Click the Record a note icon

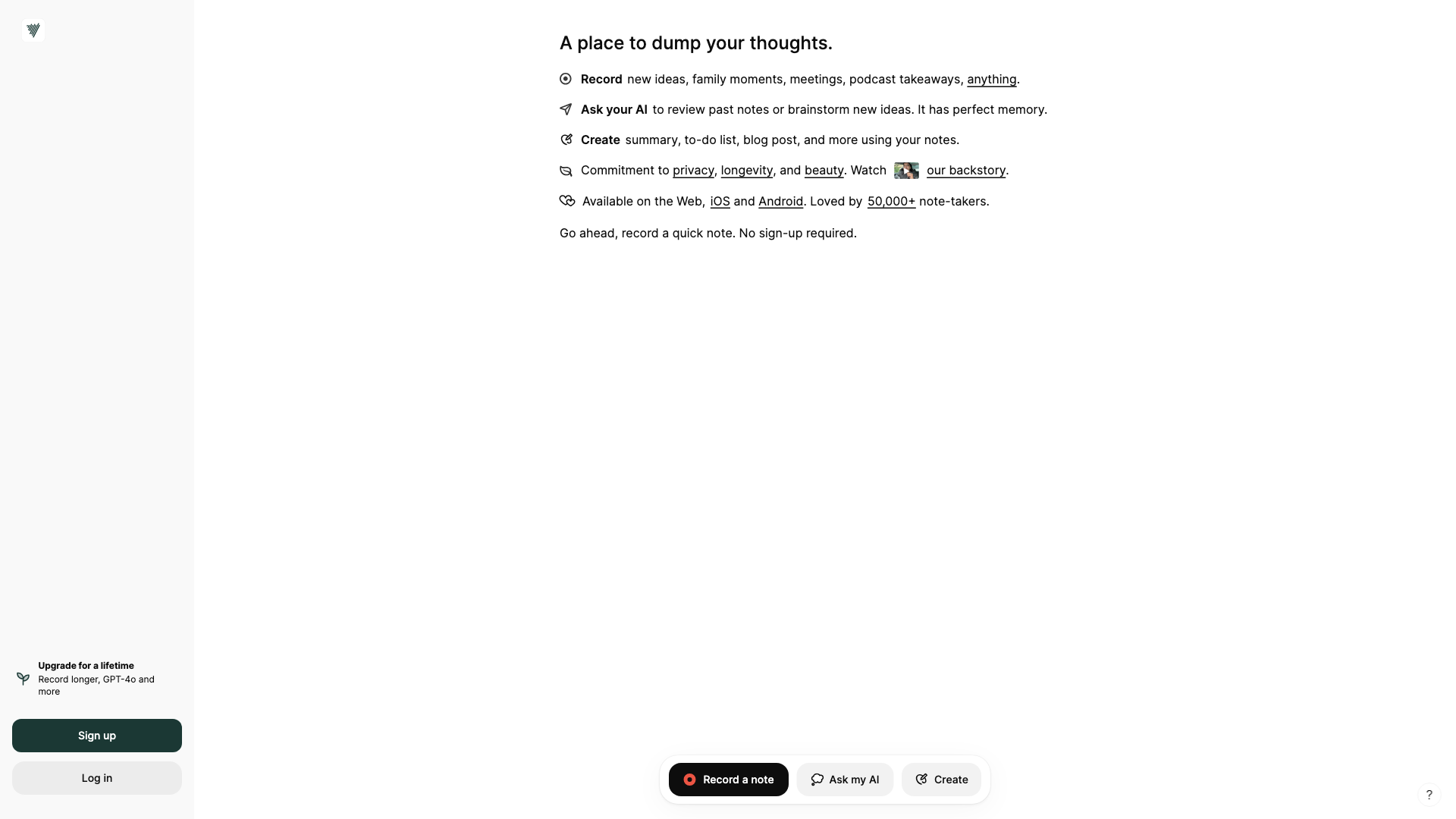pyautogui.click(x=690, y=779)
